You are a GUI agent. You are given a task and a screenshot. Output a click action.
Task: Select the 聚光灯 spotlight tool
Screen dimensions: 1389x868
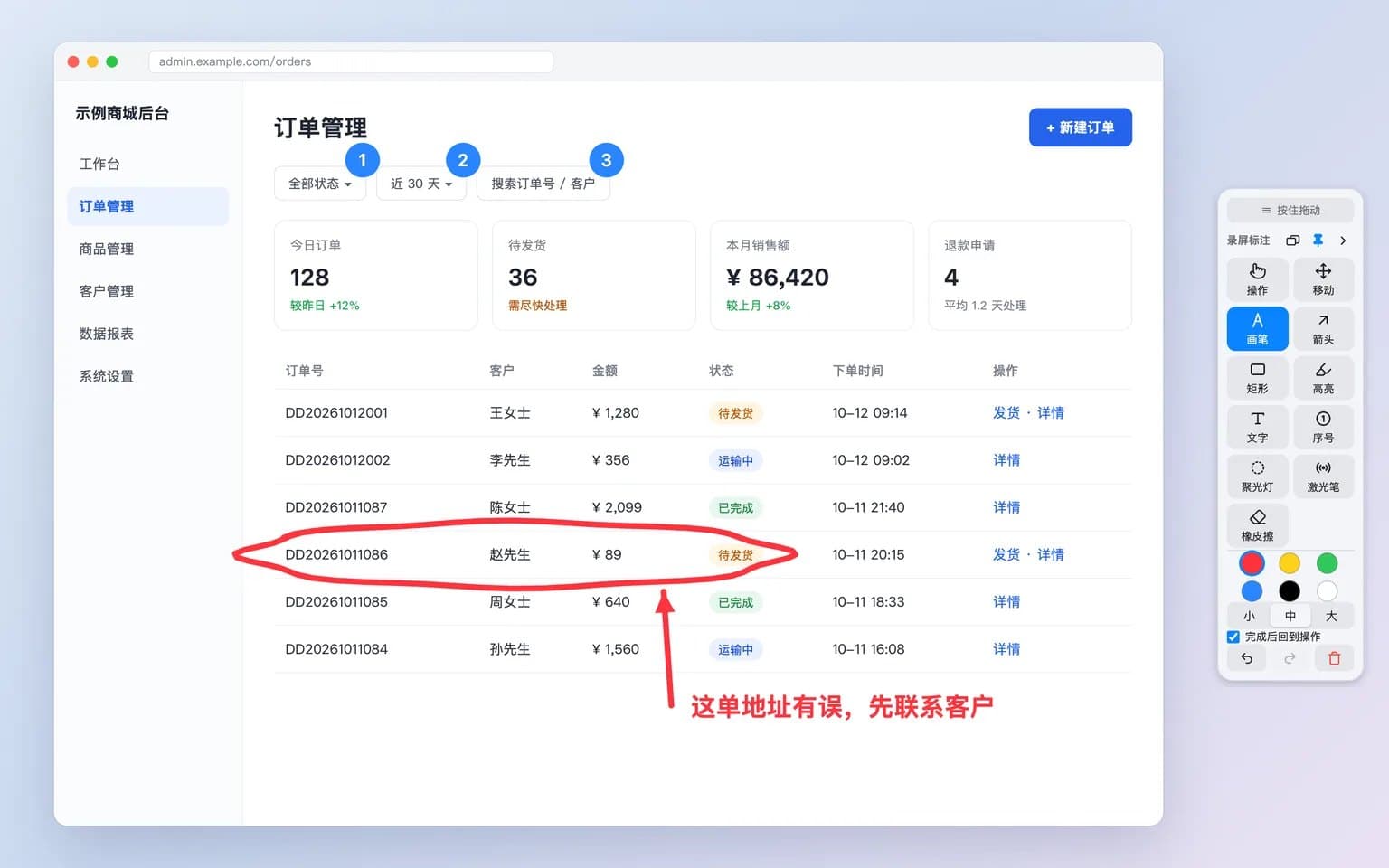coord(1257,476)
